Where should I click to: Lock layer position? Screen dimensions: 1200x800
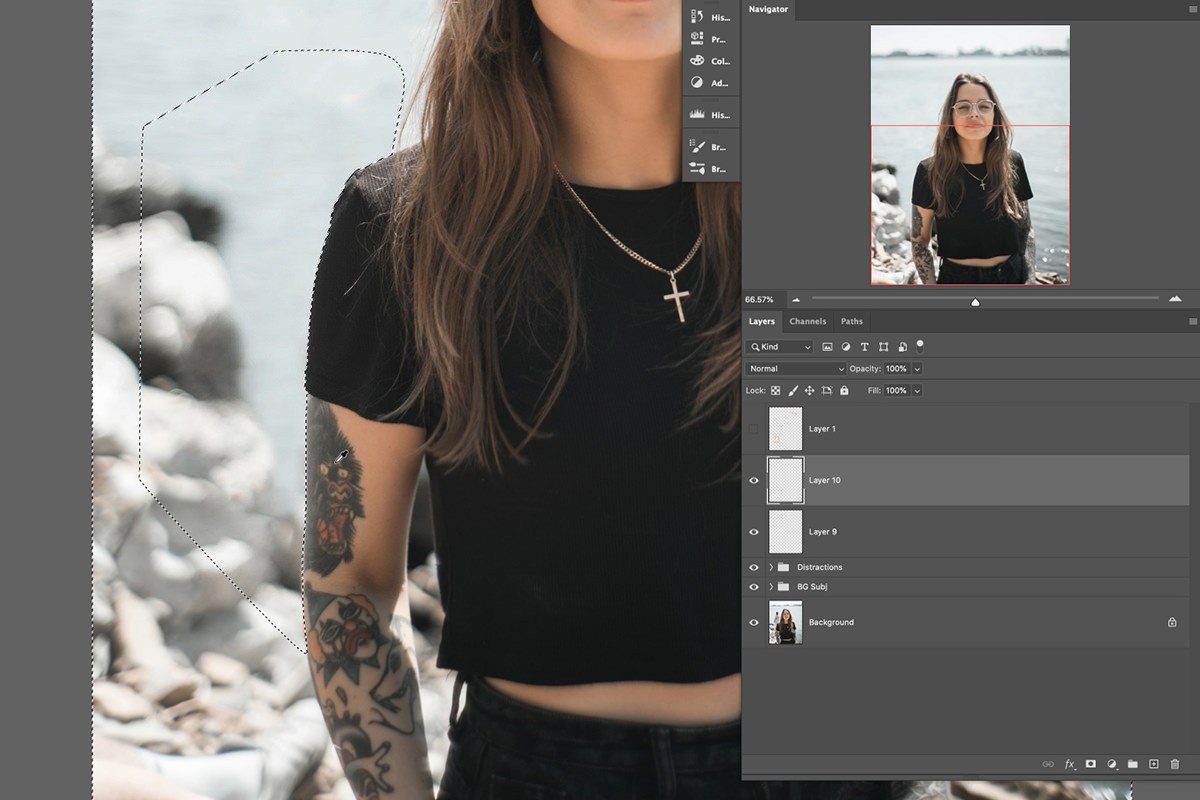810,391
